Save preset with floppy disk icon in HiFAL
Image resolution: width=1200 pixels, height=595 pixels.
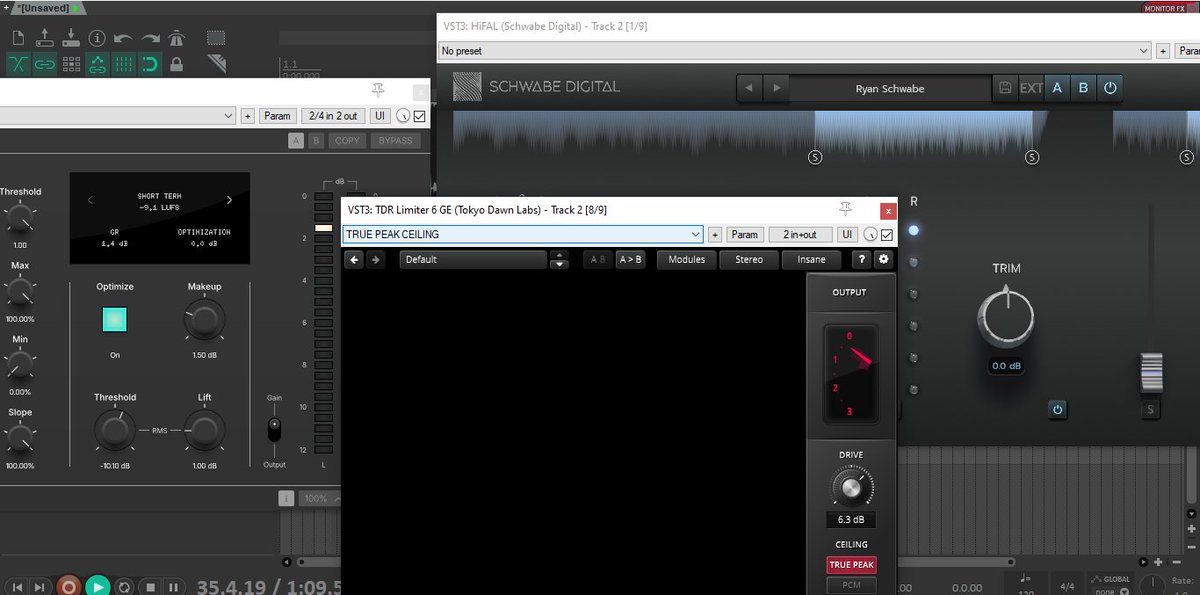pos(1005,88)
